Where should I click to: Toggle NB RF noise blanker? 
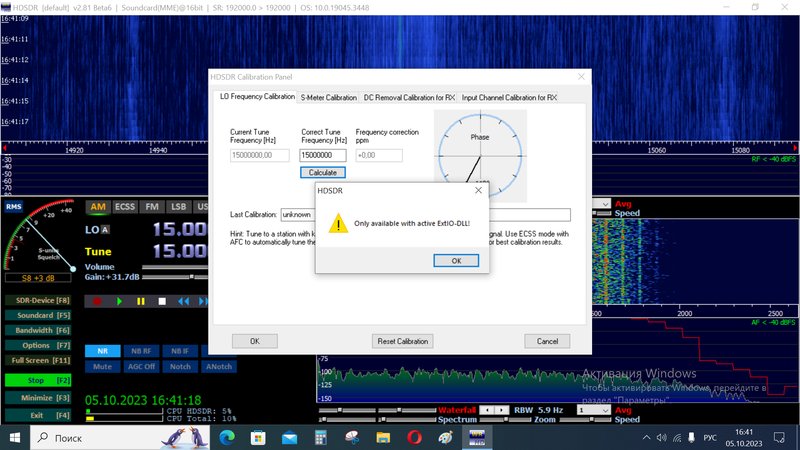[x=141, y=351]
